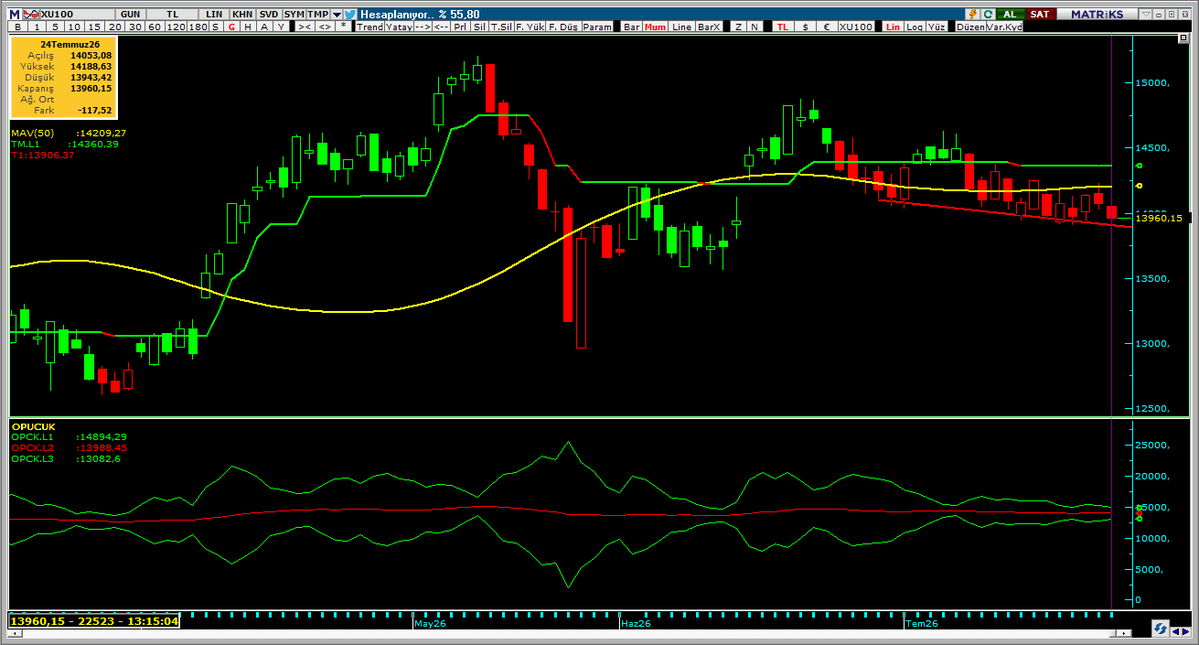This screenshot has width=1199, height=645.
Task: Click the S period button
Action: (216, 27)
